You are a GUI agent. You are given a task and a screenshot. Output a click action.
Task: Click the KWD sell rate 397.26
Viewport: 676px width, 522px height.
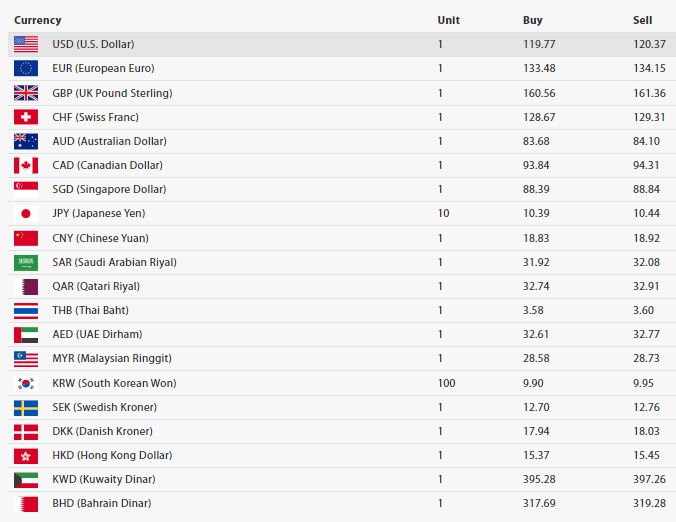[649, 479]
